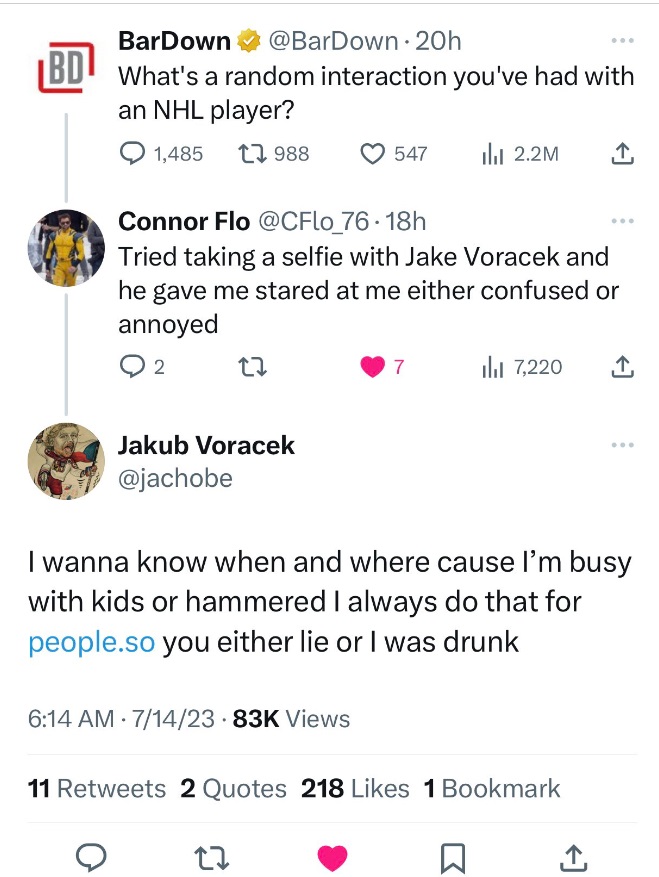Share Jakub Voracek's tweet from bottom bar
This screenshot has width=659, height=877.
(x=573, y=857)
